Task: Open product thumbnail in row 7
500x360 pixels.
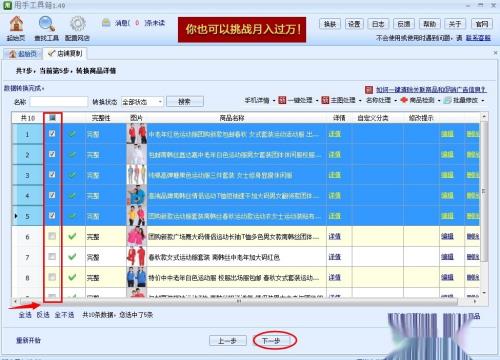Action: click(137, 257)
